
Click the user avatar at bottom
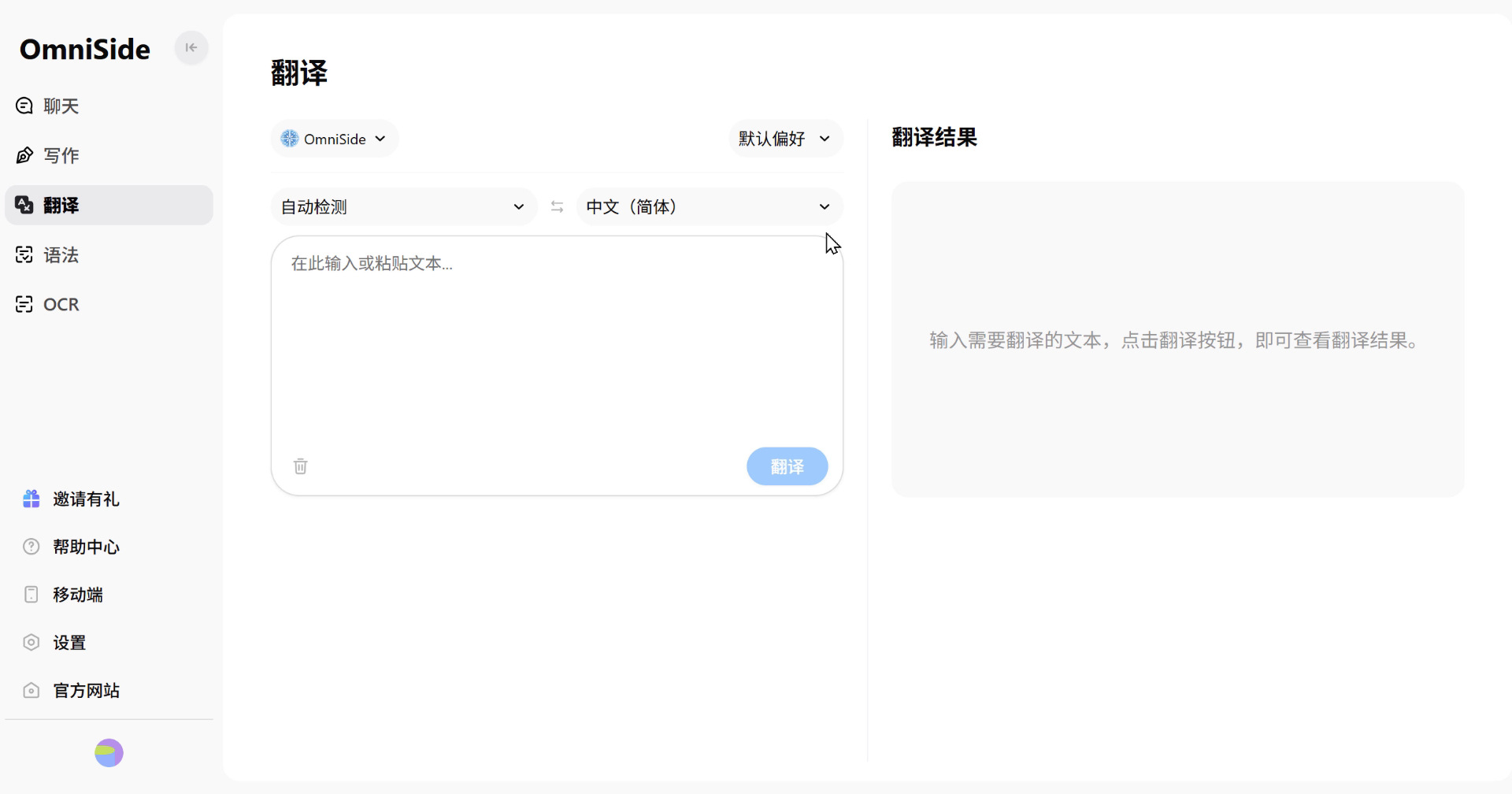[109, 753]
